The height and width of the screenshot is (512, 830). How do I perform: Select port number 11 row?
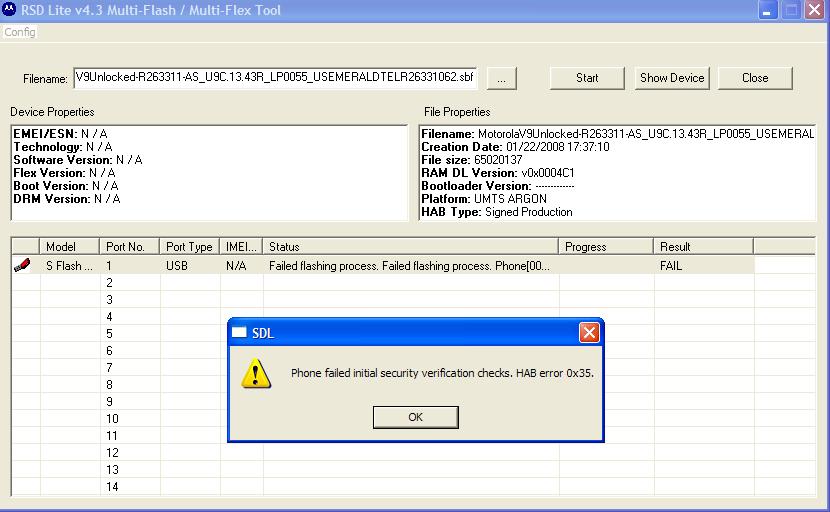pyautogui.click(x=112, y=436)
